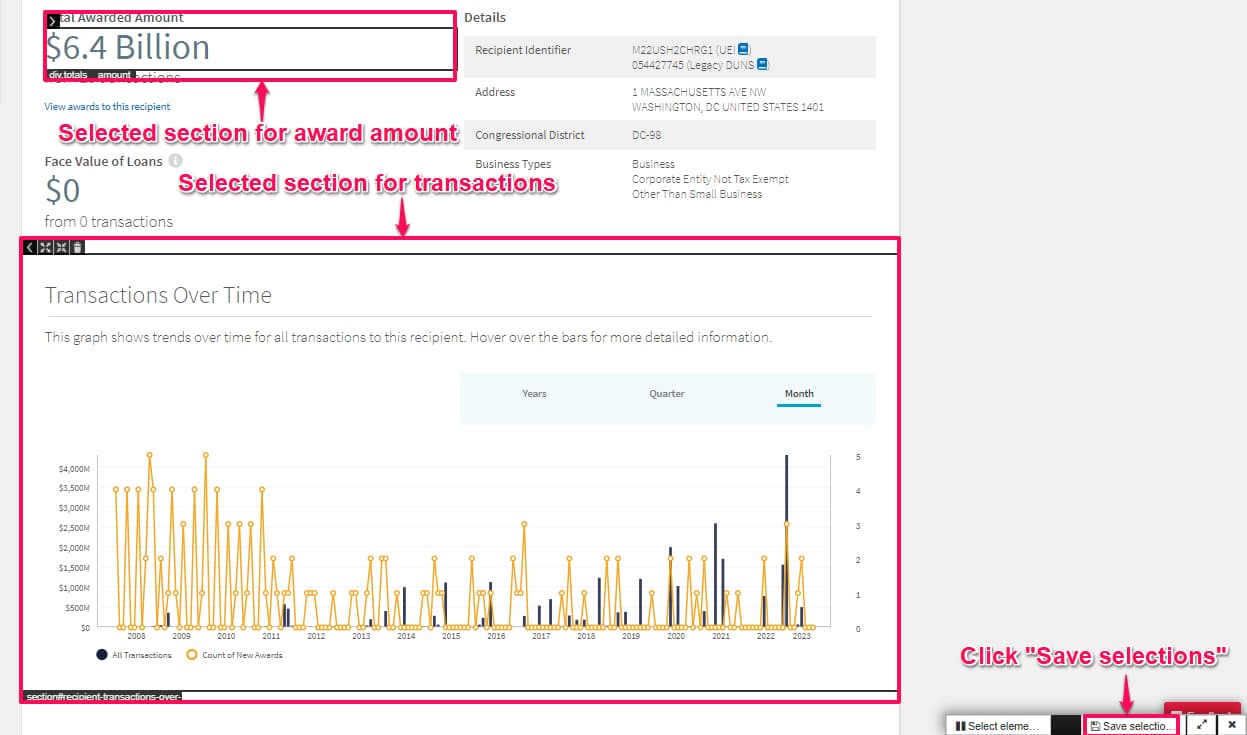Viewport: 1247px width, 735px height.
Task: Delete the transactions selection with the trash icon
Action: 78,247
